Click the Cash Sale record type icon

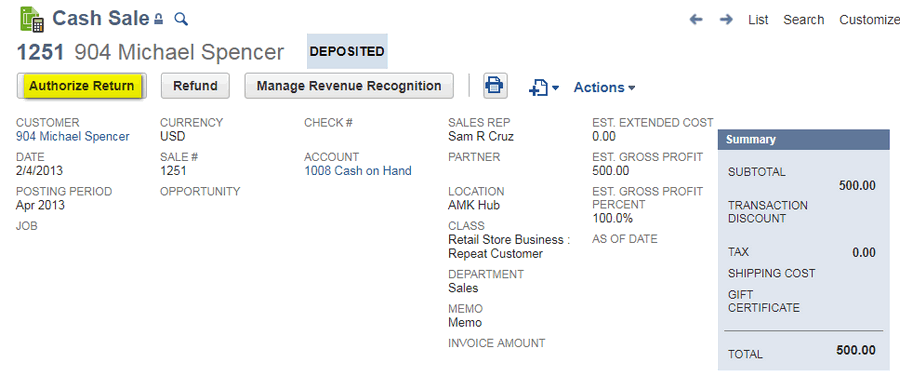32,19
